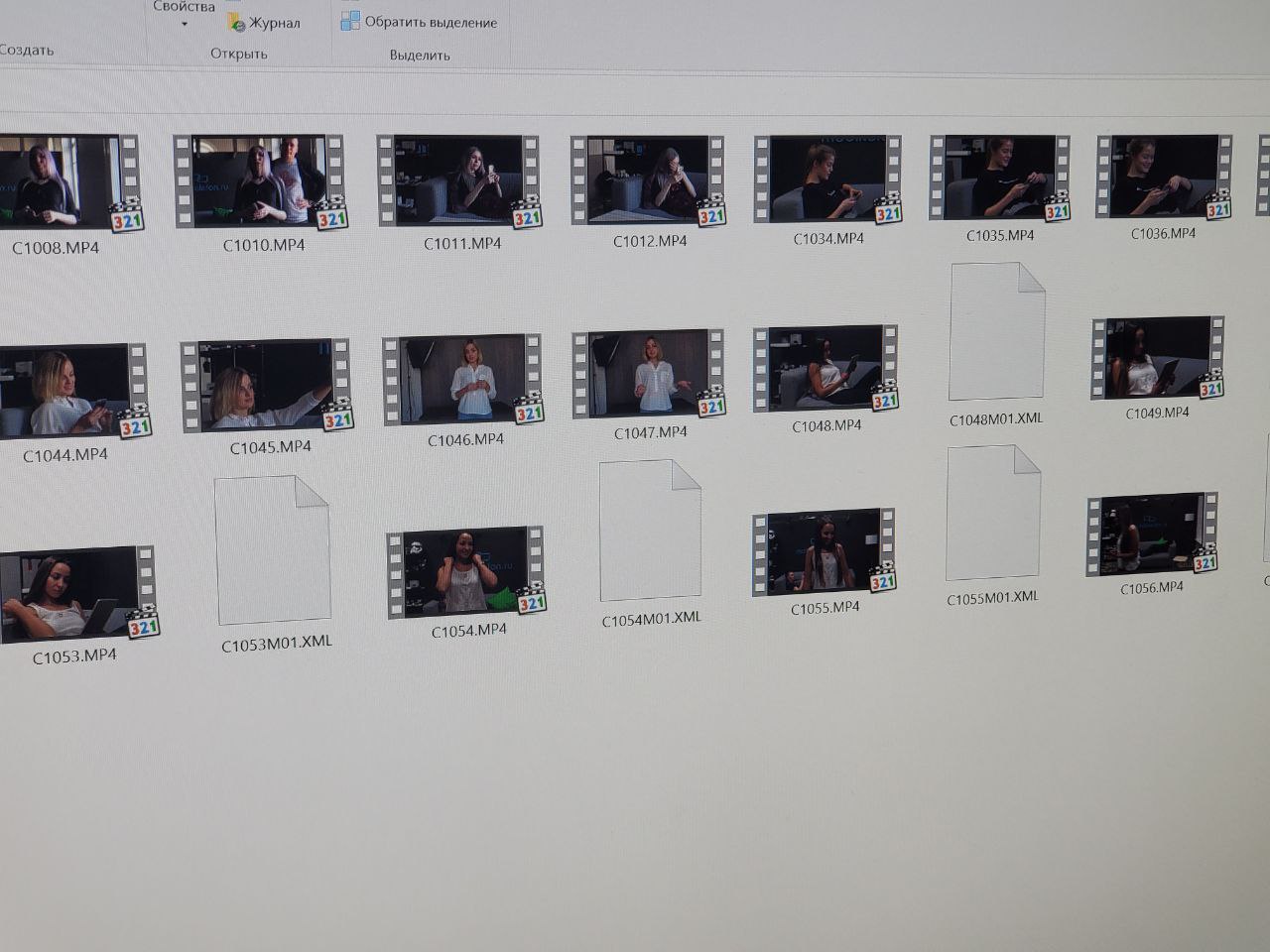This screenshot has height=952, width=1270.
Task: Click the C1055.MP4 file name
Action: (x=825, y=608)
